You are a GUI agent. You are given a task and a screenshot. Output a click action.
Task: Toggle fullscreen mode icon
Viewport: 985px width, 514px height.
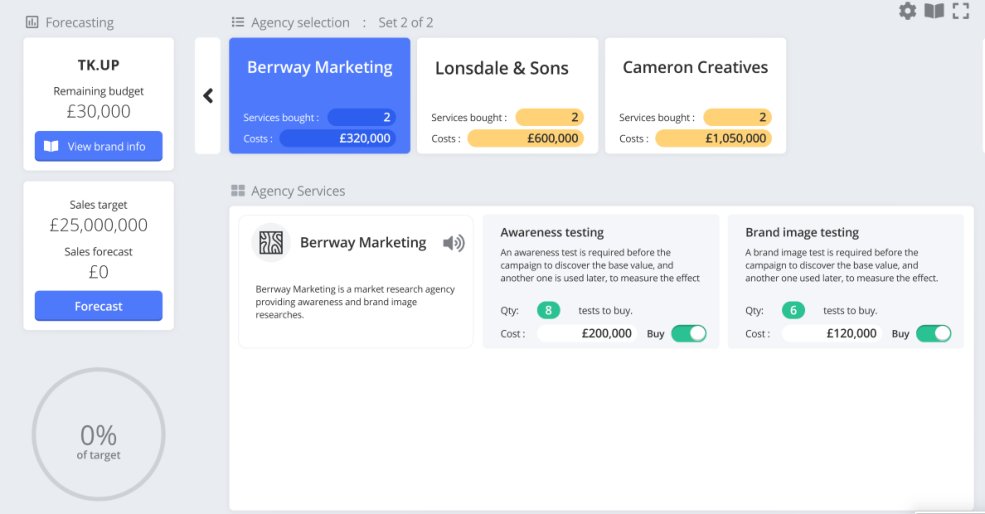click(x=961, y=11)
